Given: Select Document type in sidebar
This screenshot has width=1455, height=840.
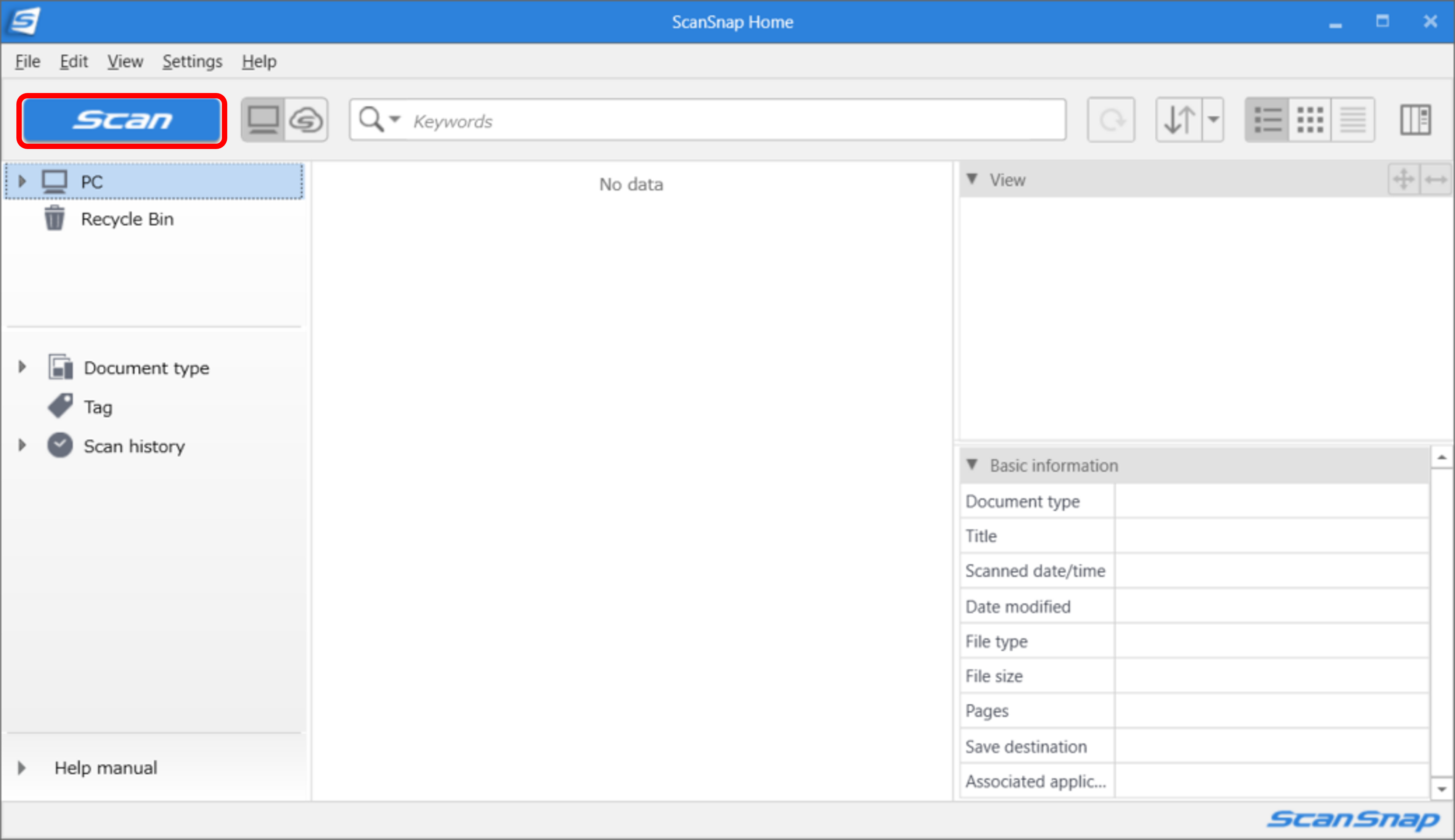Looking at the screenshot, I should [x=146, y=368].
